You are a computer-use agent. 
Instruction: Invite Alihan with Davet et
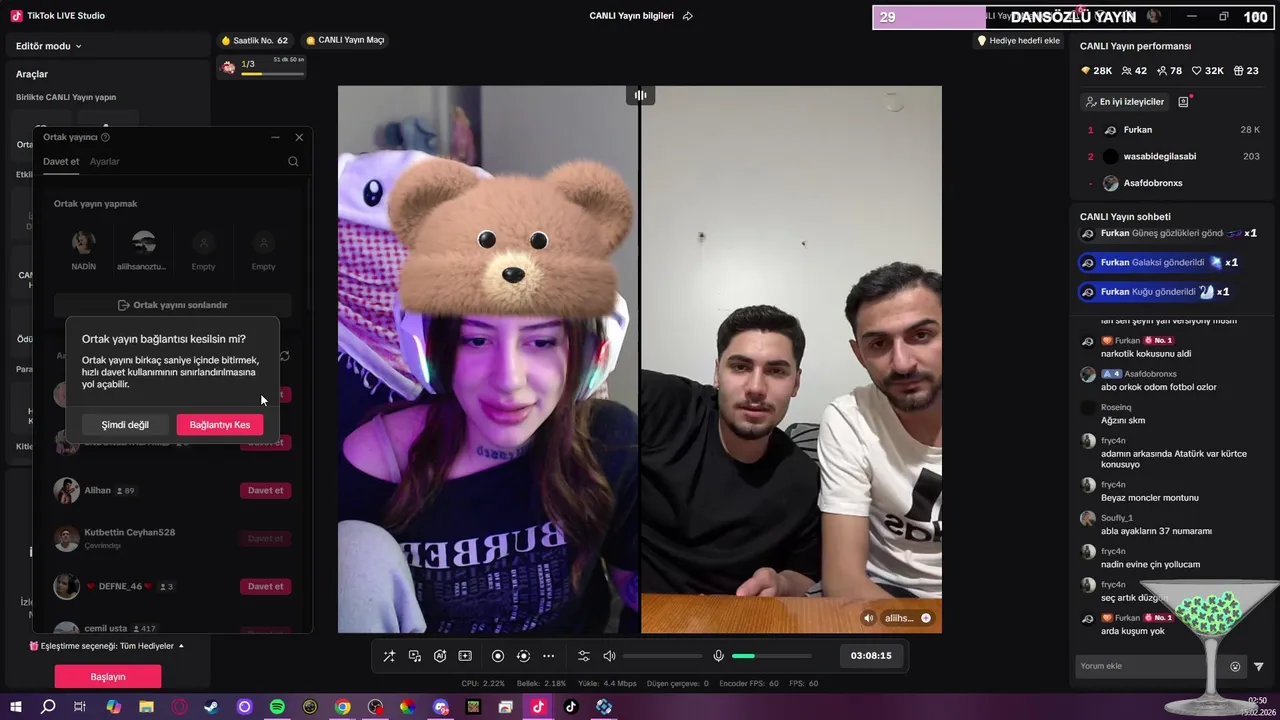266,490
